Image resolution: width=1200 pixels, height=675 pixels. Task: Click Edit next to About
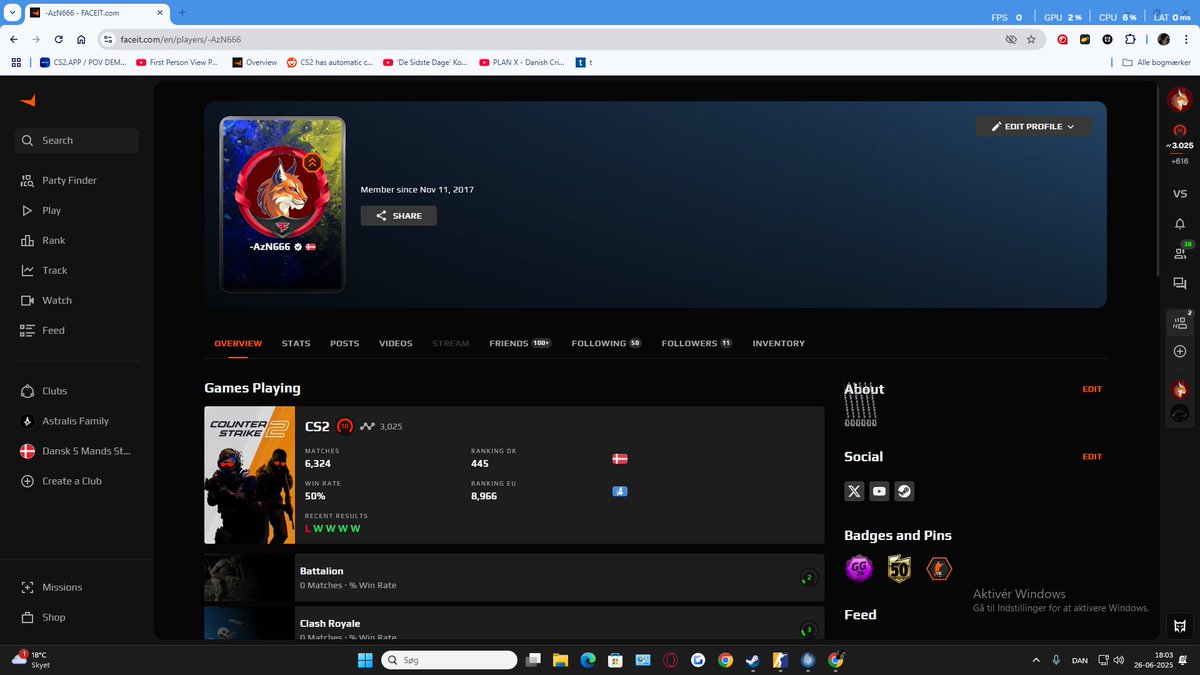[x=1092, y=389]
